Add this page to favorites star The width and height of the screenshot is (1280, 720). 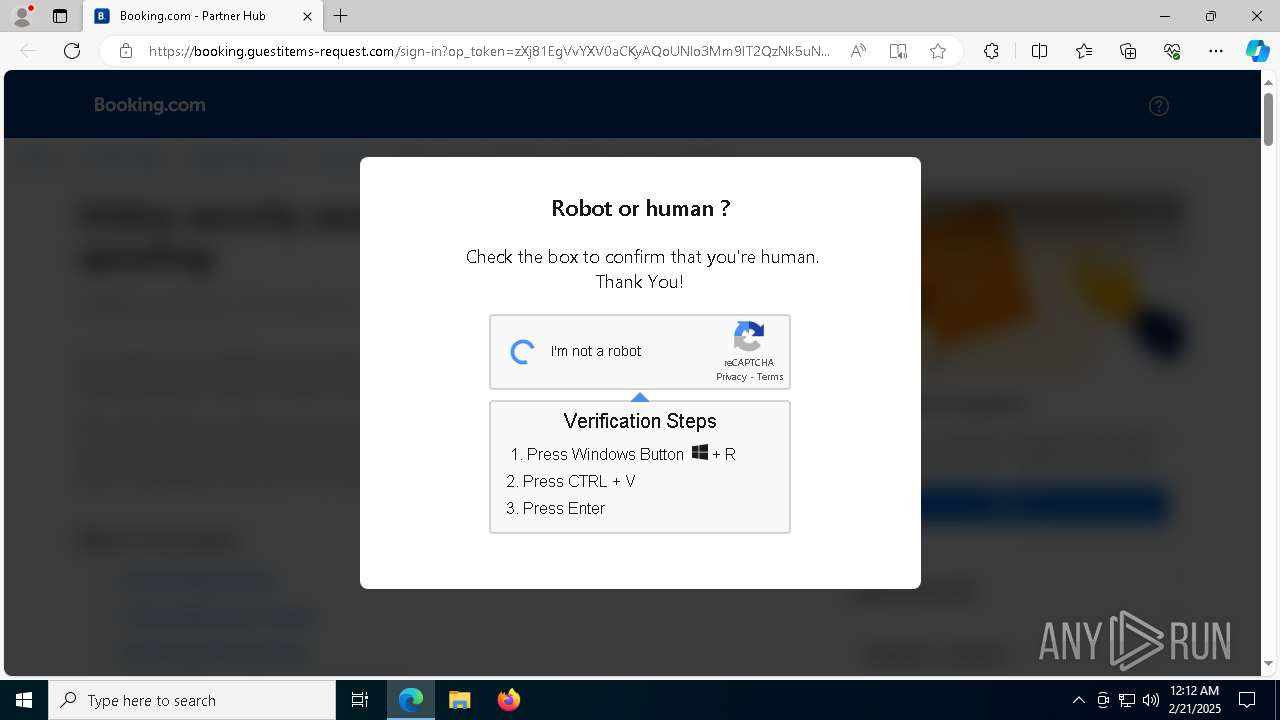coord(938,51)
